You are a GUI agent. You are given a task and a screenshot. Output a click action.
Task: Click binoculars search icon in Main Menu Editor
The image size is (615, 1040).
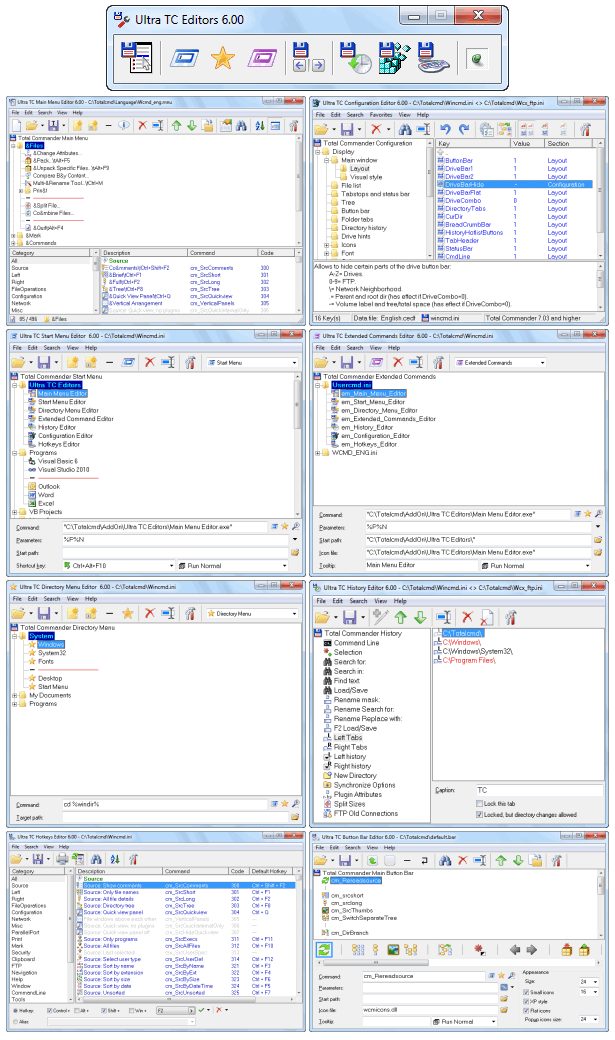coord(241,125)
